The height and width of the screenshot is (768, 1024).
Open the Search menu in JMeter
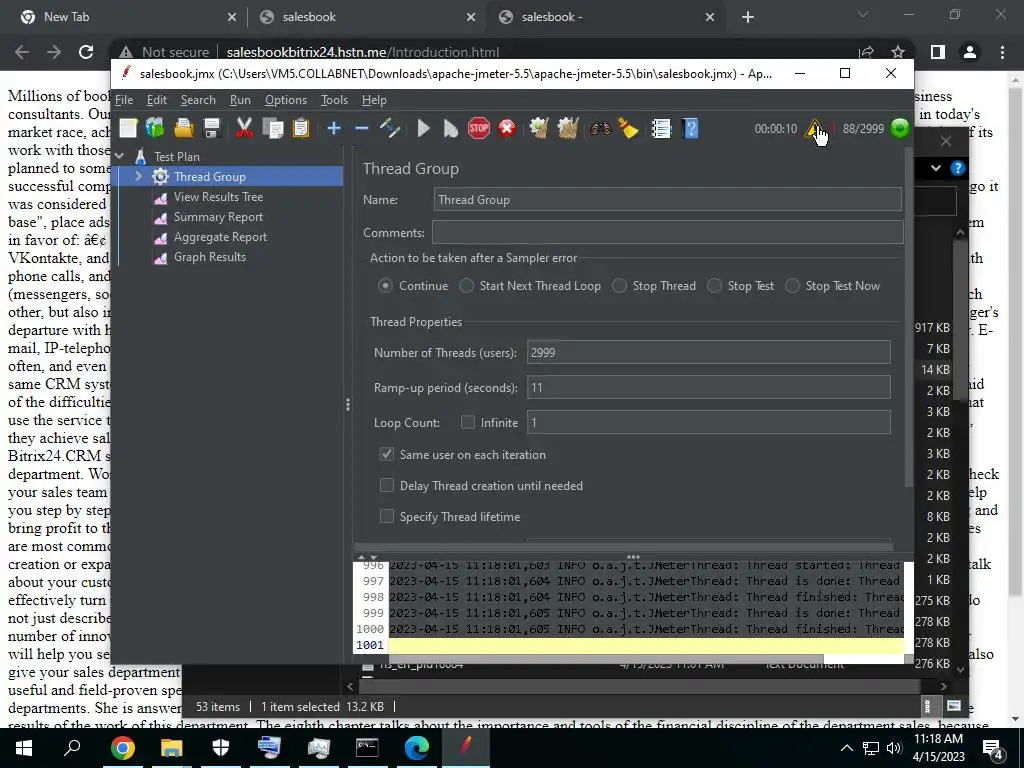pyautogui.click(x=198, y=100)
